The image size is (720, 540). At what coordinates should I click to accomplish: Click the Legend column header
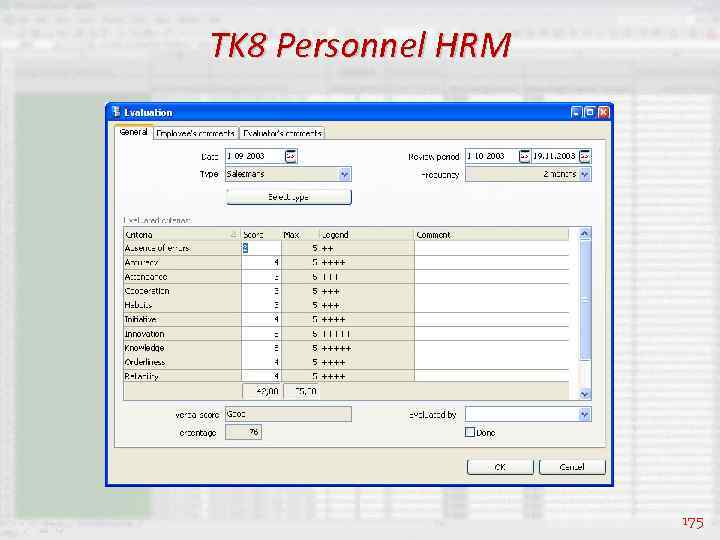tap(366, 235)
